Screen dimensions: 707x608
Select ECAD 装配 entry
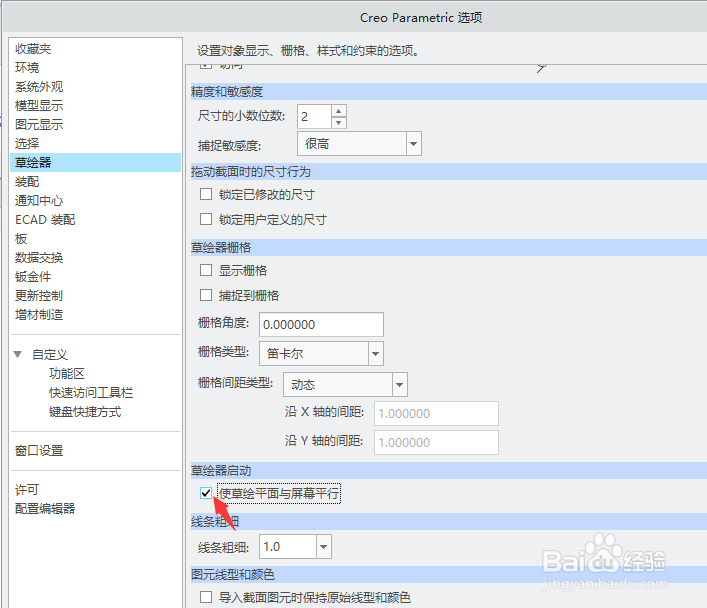pos(45,220)
